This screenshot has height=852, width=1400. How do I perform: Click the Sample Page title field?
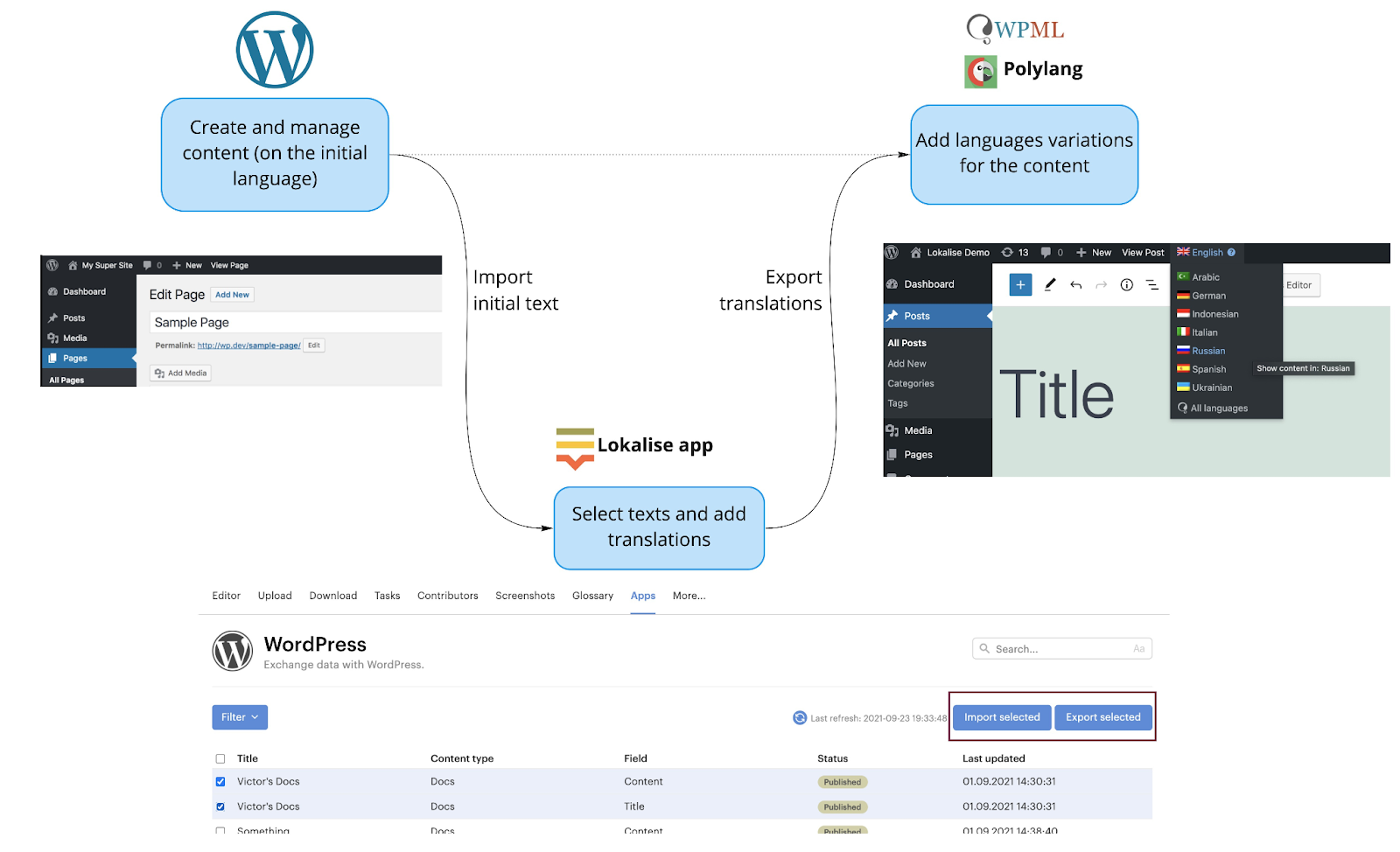point(296,323)
